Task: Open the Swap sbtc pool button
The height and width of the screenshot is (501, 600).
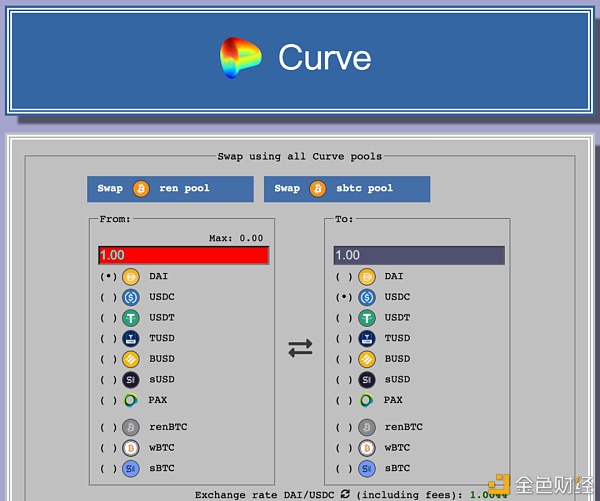Action: [347, 189]
